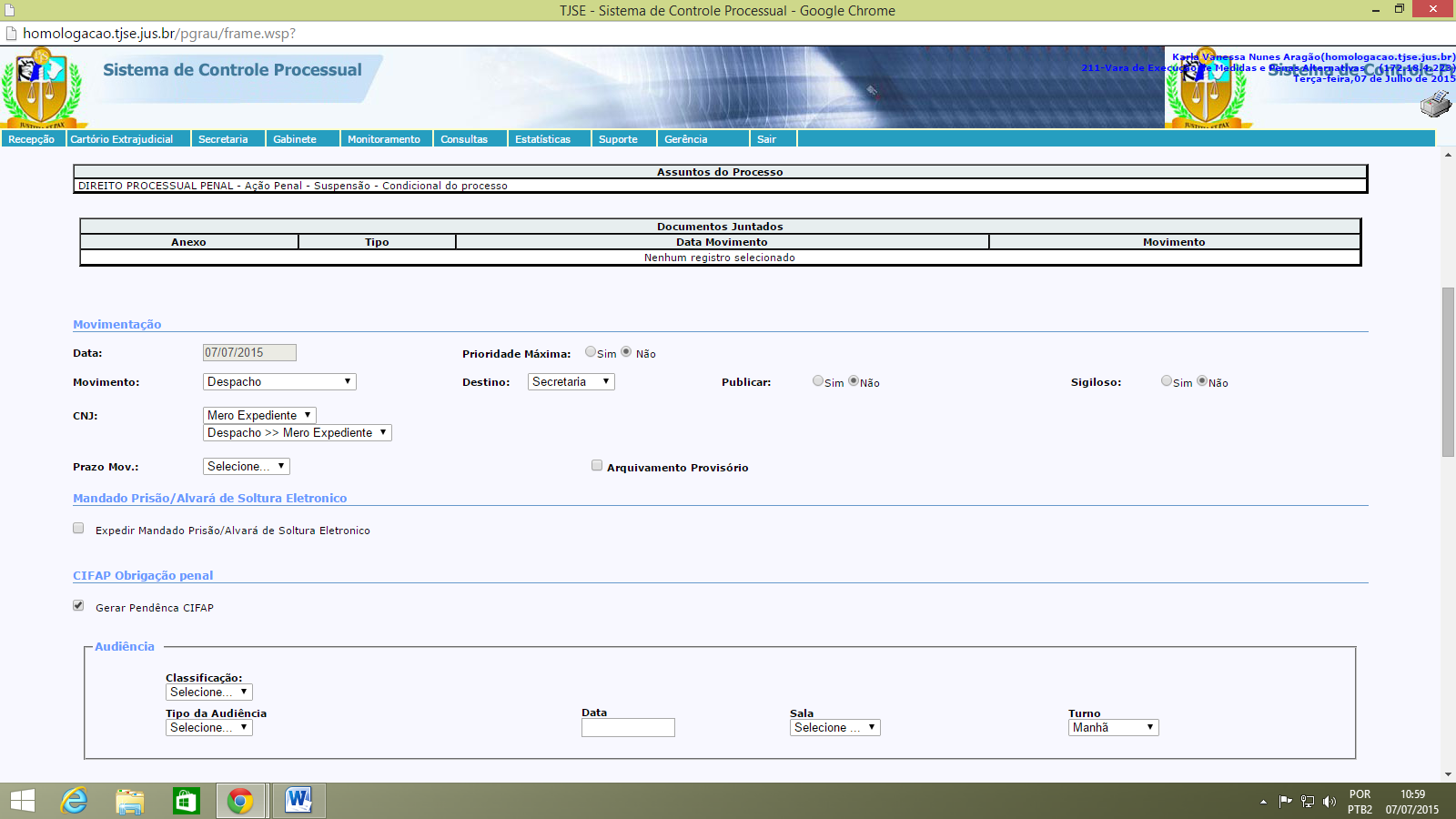
Task: Expand the Destino dropdown
Action: [571, 382]
